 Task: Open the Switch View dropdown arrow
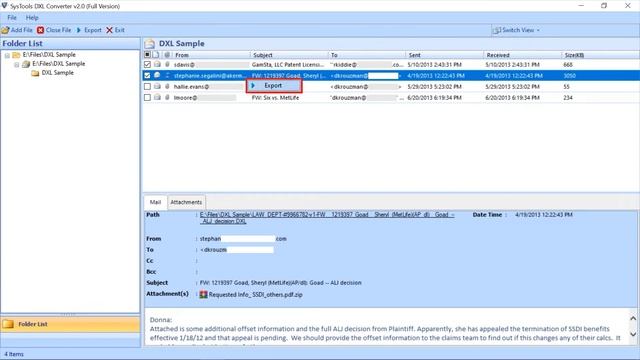click(538, 31)
